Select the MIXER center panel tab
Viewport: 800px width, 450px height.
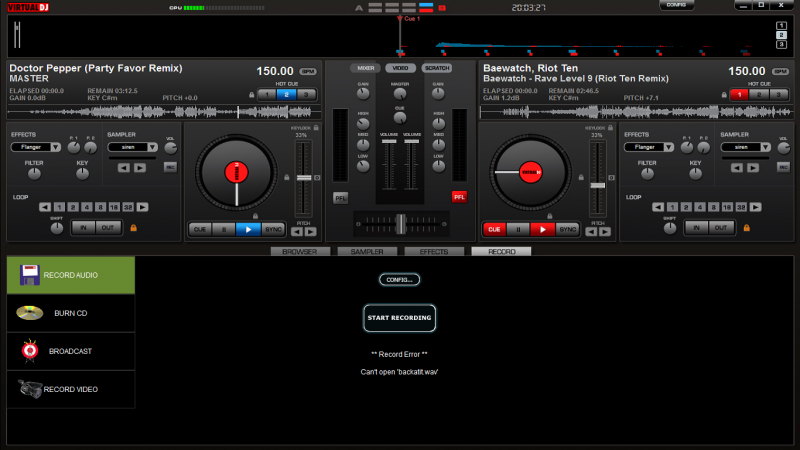(x=365, y=68)
